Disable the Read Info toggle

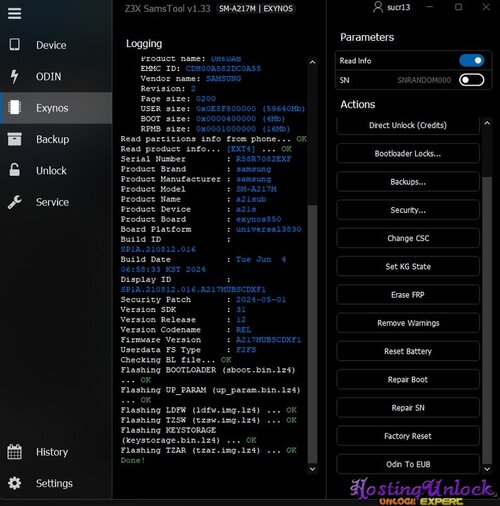click(x=471, y=61)
